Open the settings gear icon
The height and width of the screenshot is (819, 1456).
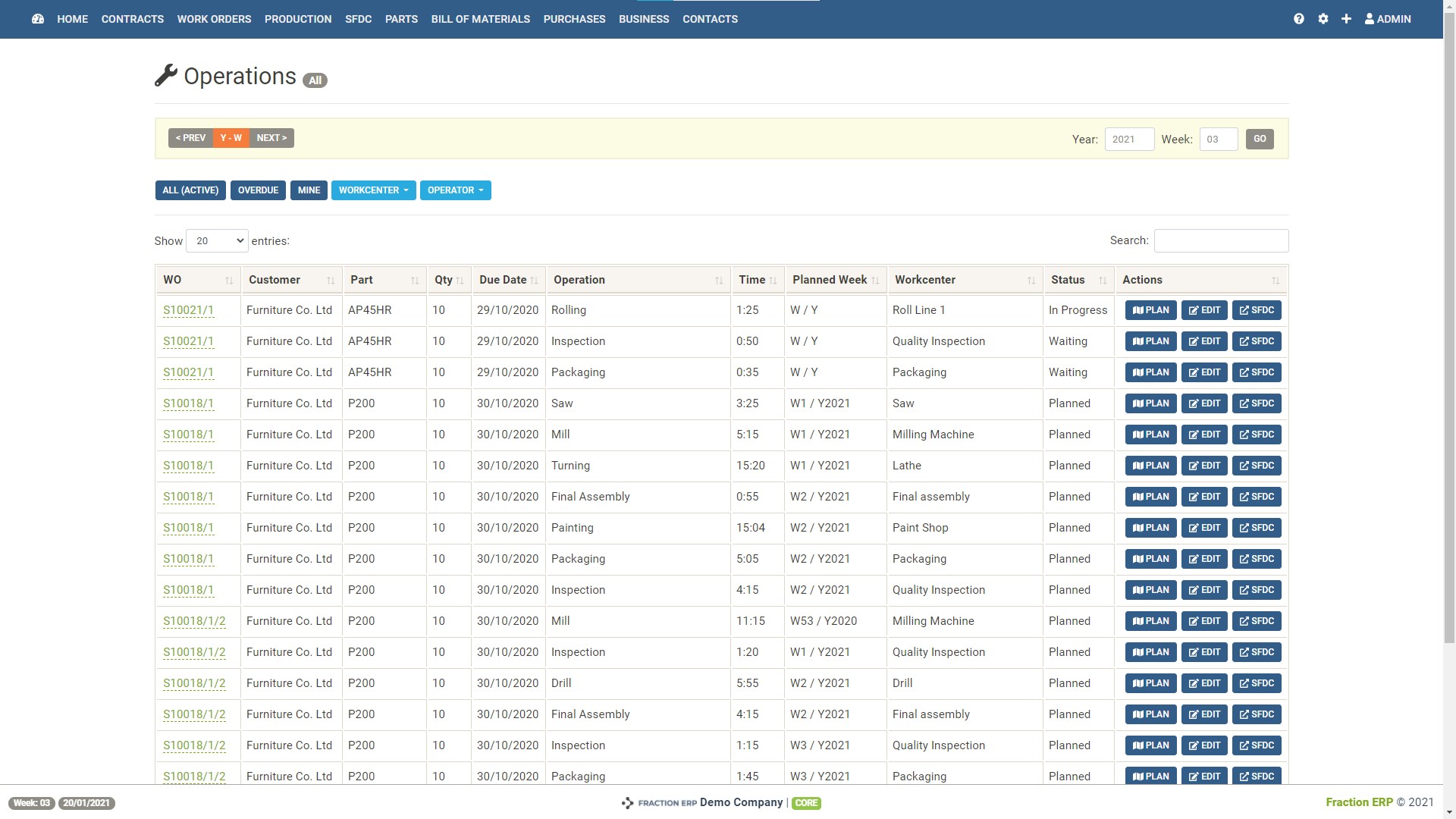(1323, 19)
